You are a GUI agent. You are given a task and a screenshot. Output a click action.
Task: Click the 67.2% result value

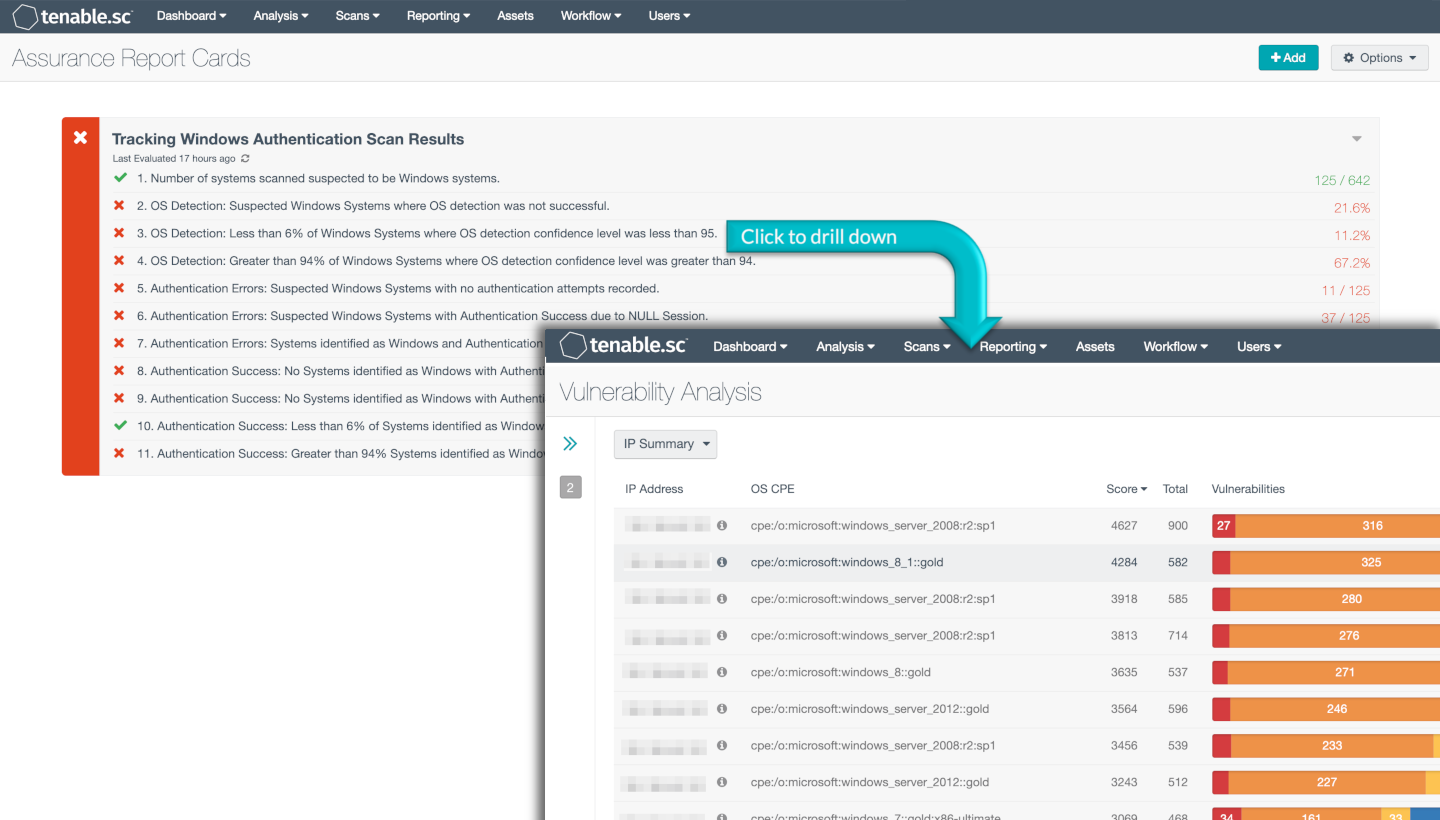(x=1352, y=263)
